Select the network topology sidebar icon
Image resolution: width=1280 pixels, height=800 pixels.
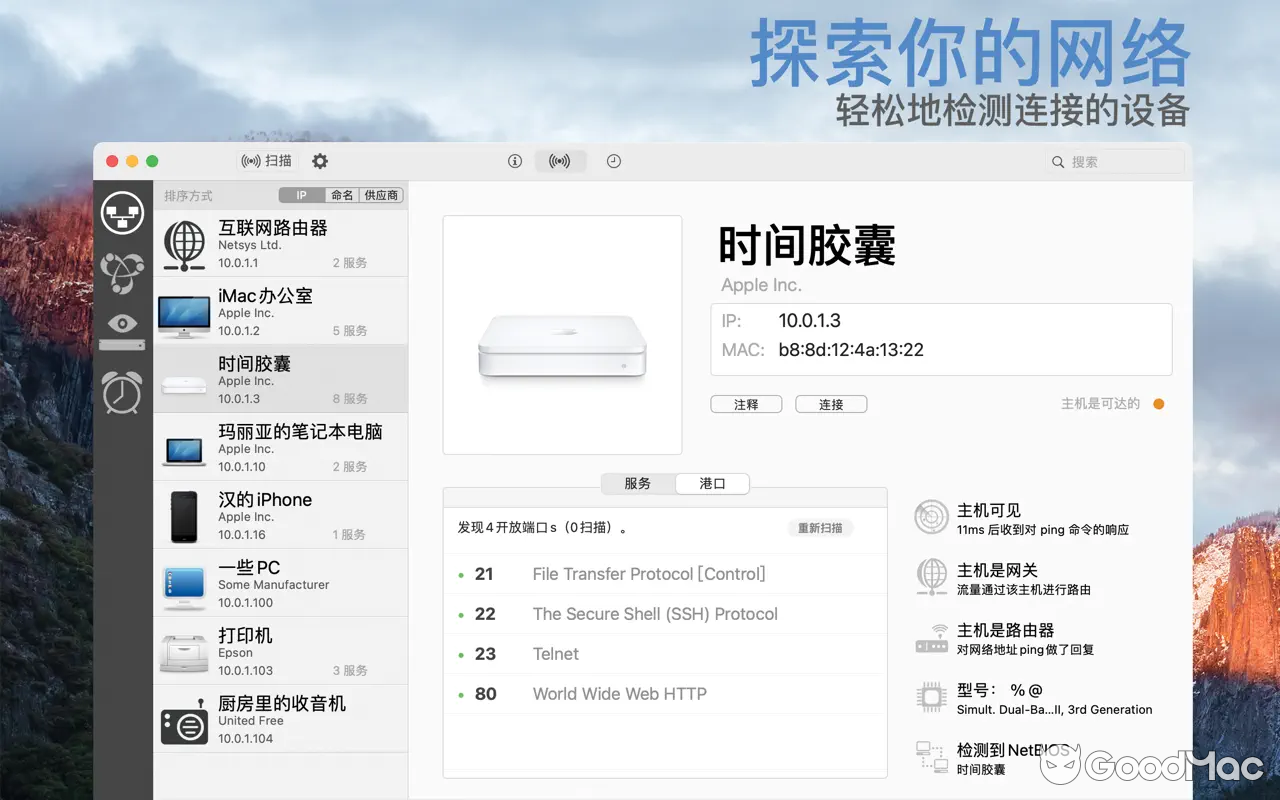[122, 212]
